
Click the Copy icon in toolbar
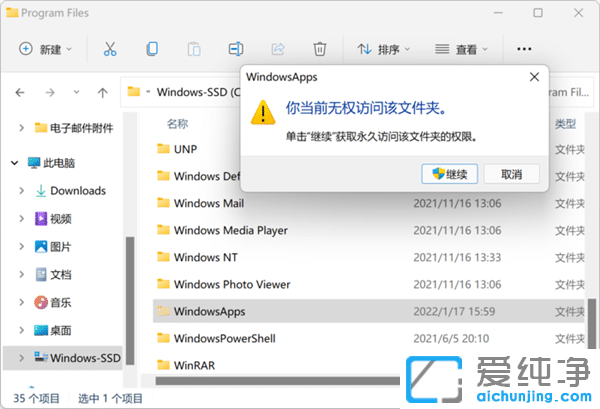[x=152, y=49]
